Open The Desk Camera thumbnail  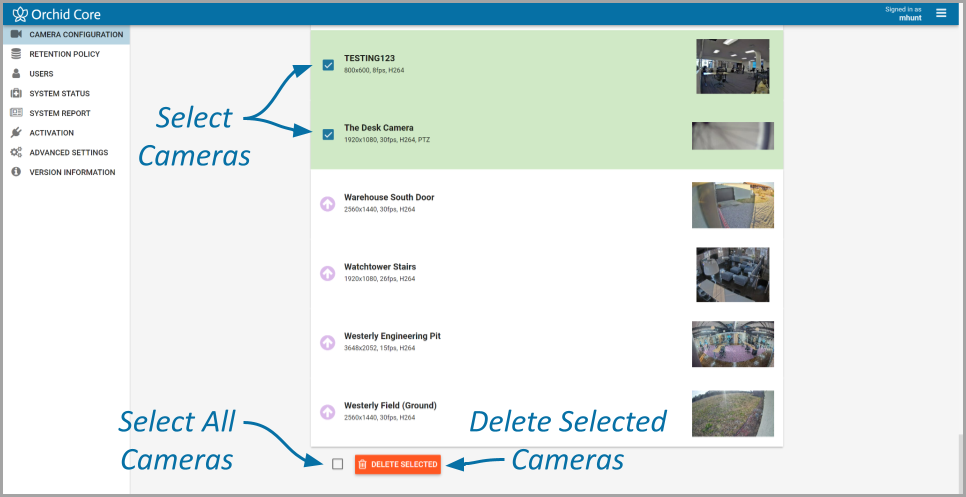click(733, 135)
